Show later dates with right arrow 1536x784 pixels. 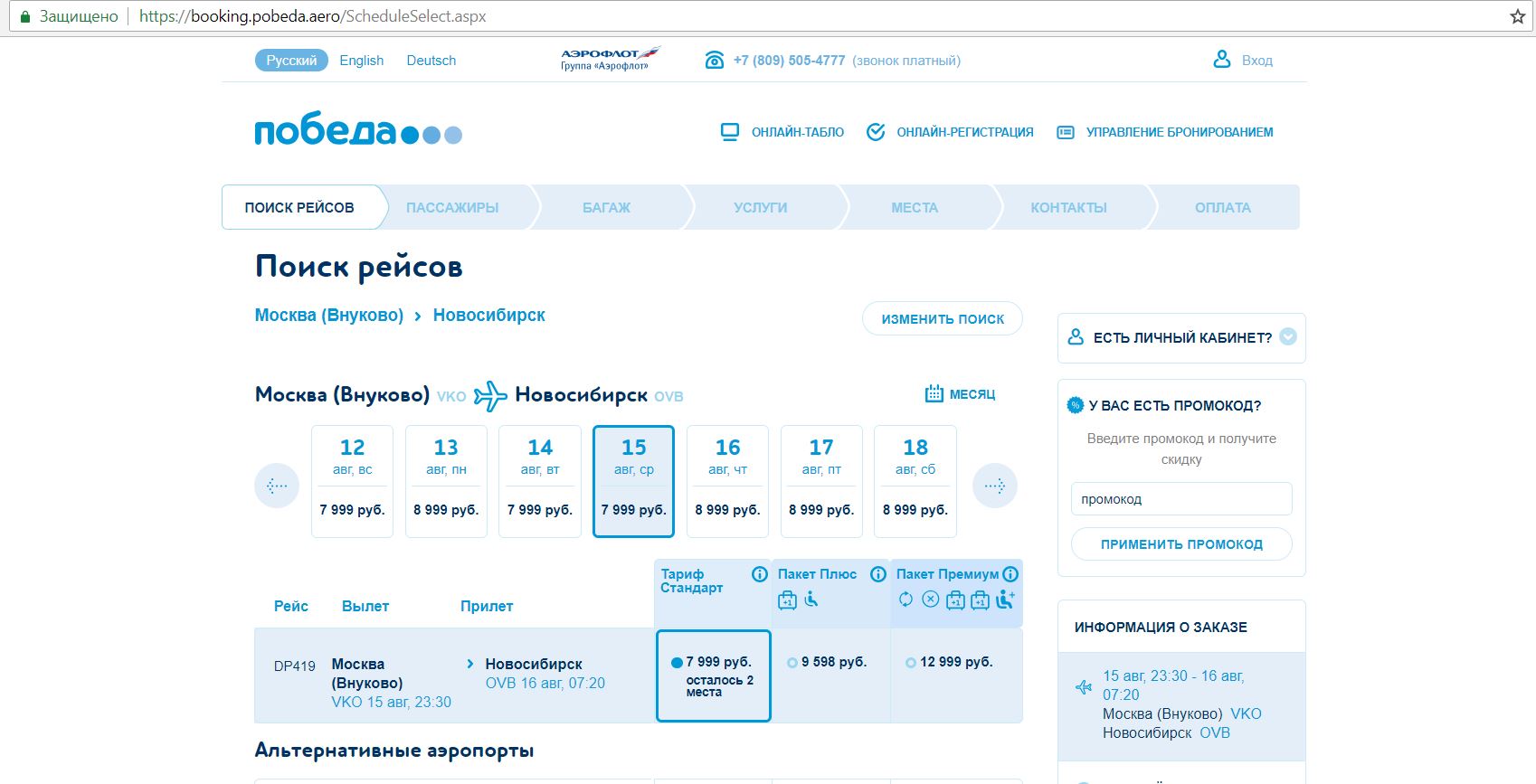[994, 486]
